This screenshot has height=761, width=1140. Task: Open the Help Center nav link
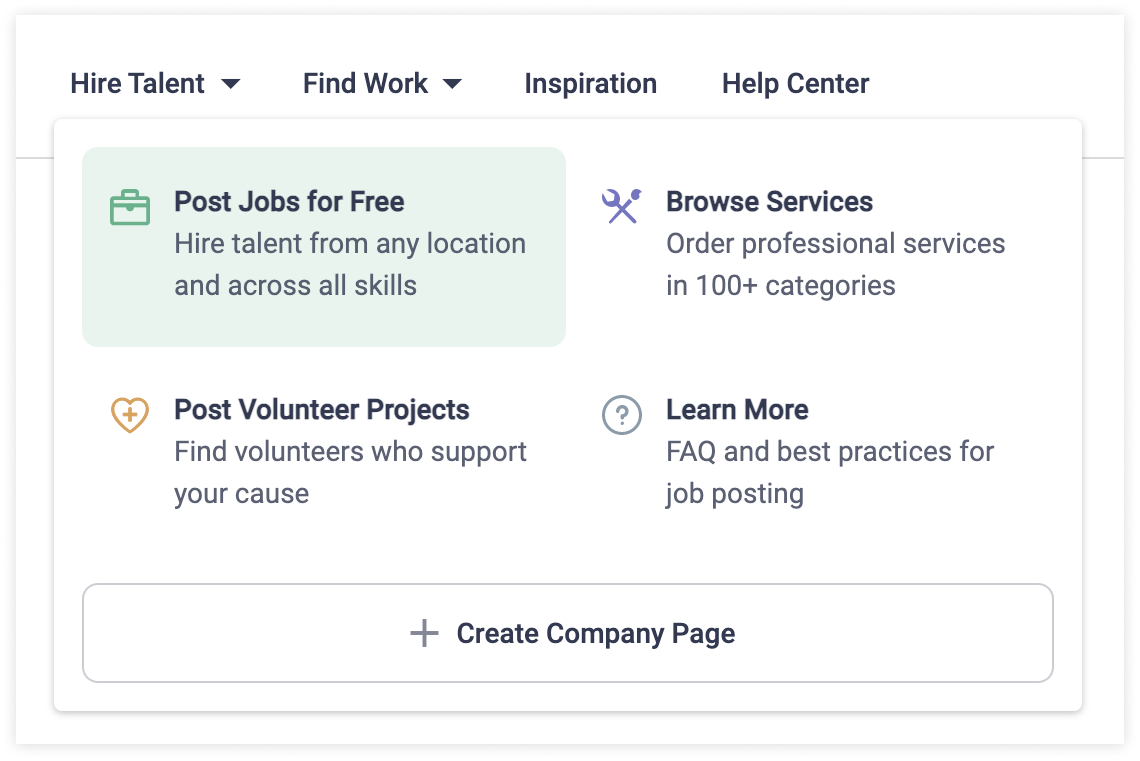(x=795, y=84)
